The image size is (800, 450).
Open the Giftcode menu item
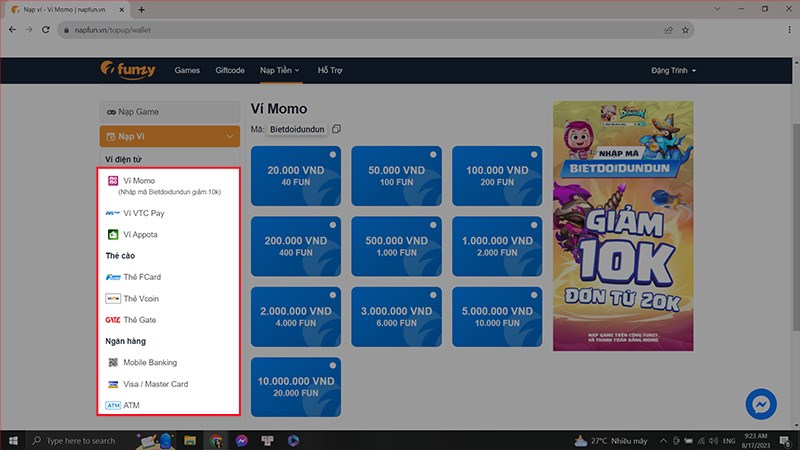coord(230,70)
